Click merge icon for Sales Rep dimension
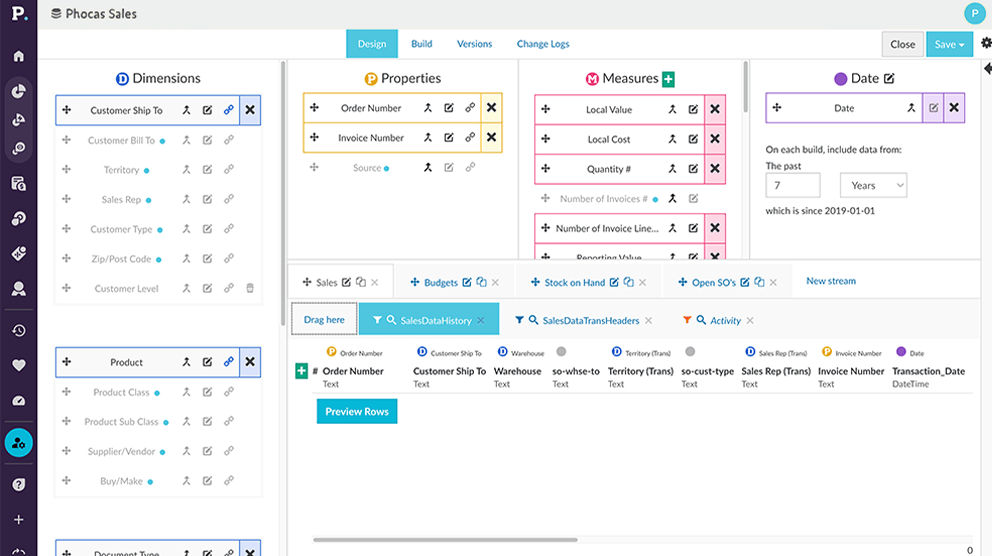 187,199
